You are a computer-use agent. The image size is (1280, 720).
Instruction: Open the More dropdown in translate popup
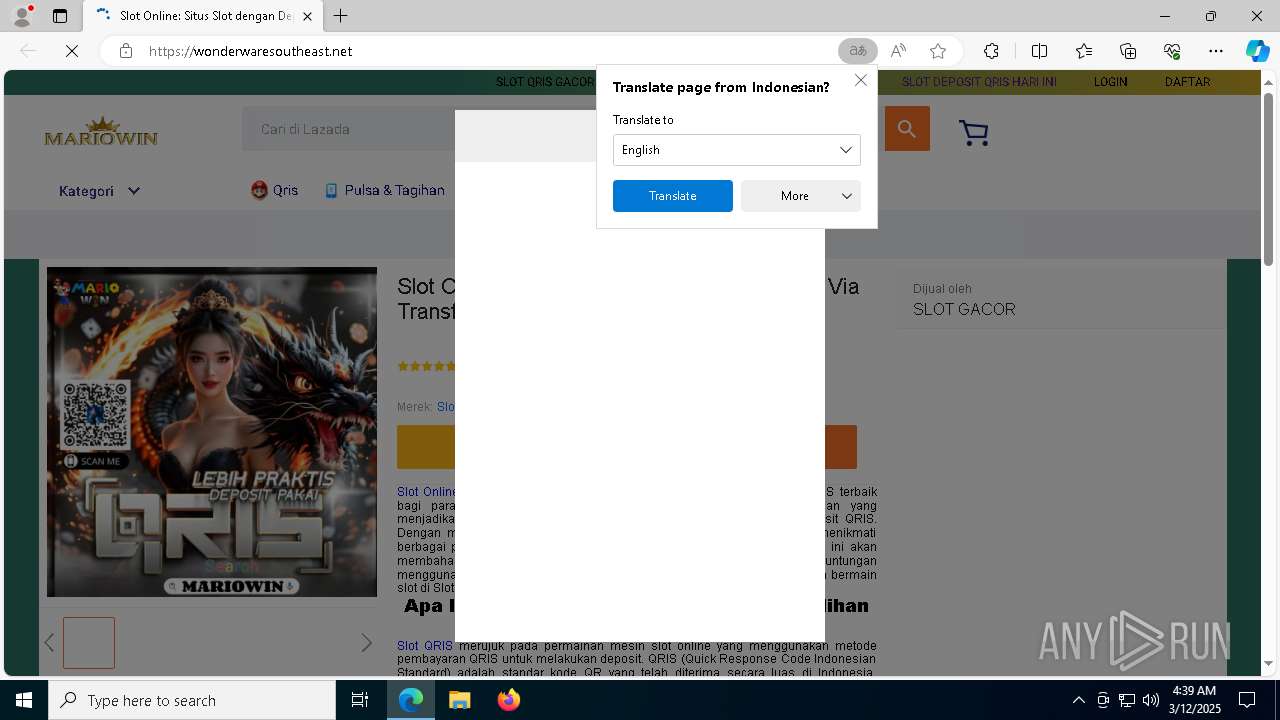pyautogui.click(x=800, y=196)
